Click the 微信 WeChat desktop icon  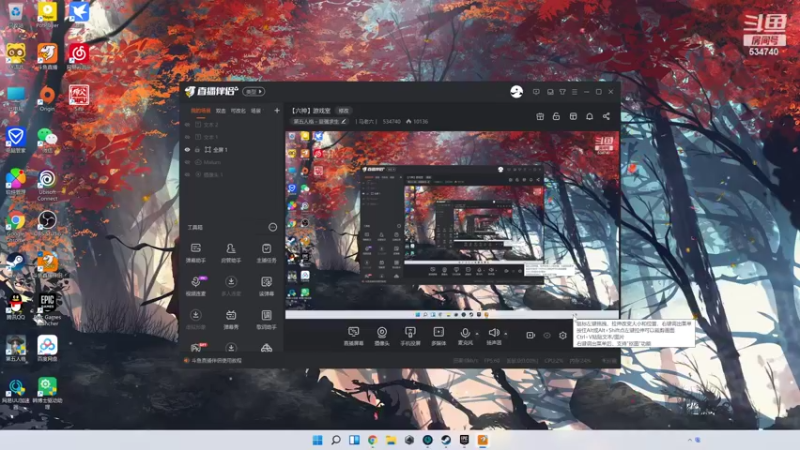tap(47, 141)
